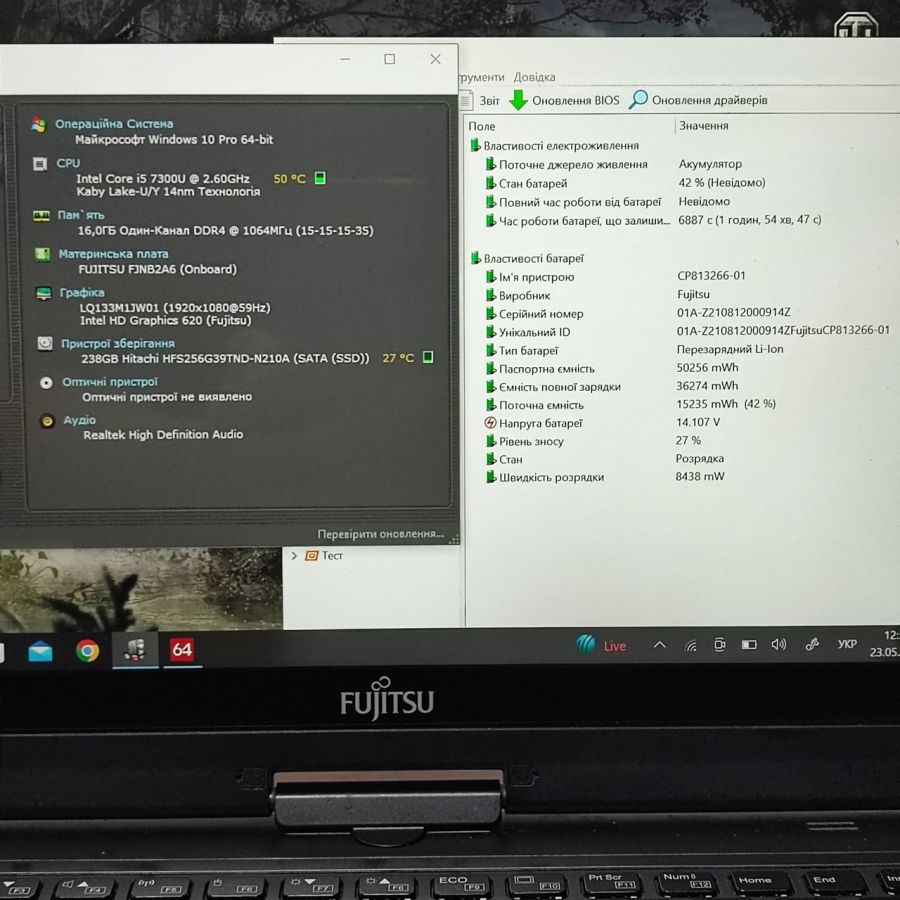Click the Значення column header
The height and width of the screenshot is (900, 900).
[704, 125]
